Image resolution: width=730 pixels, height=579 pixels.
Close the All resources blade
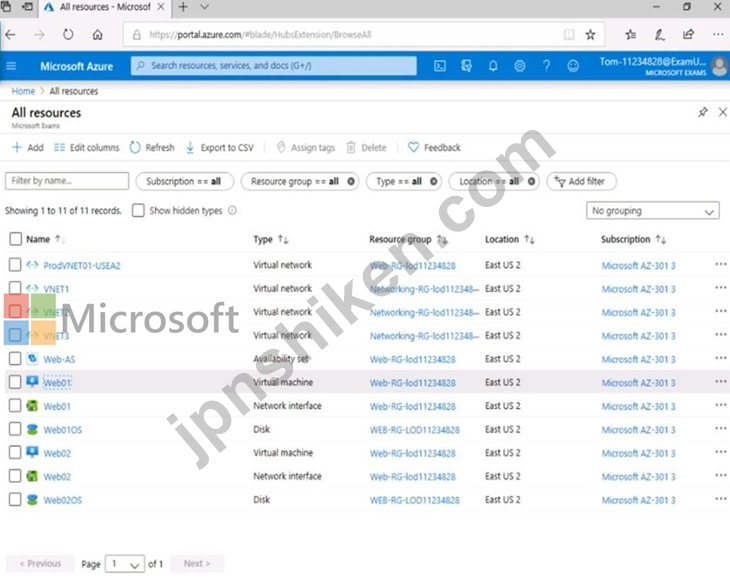tap(723, 112)
